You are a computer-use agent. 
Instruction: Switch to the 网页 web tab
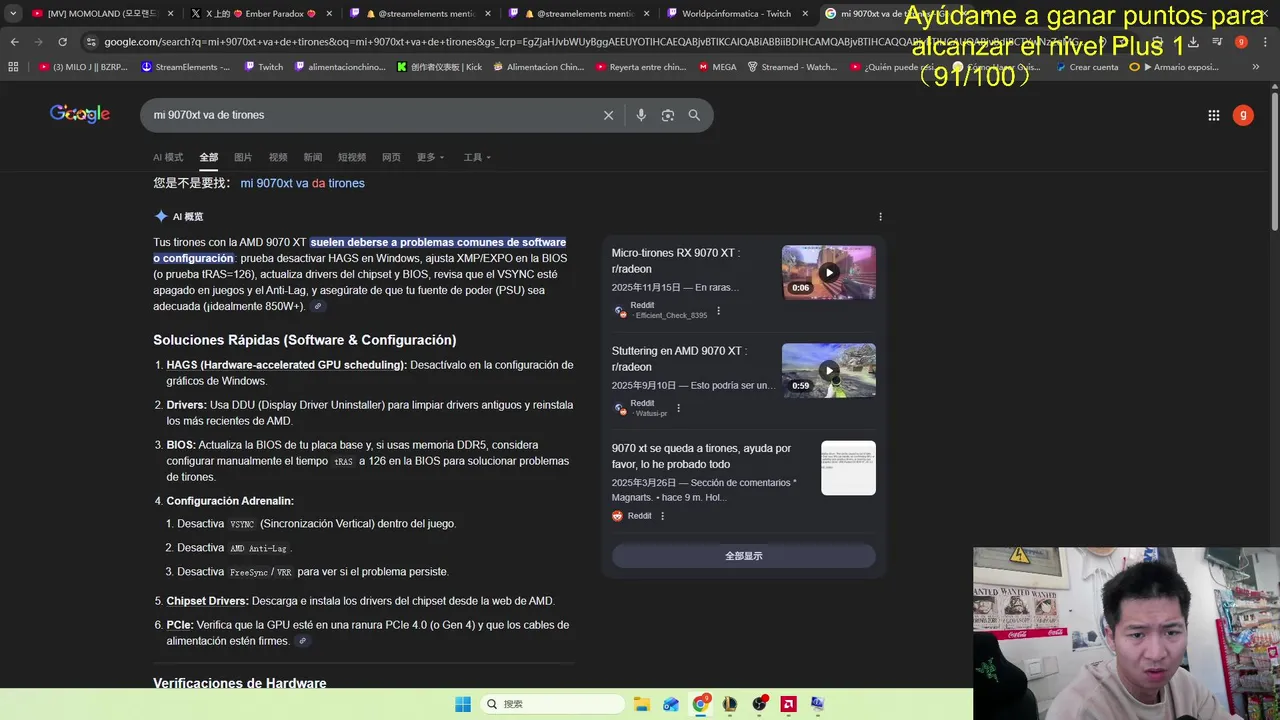[x=391, y=157]
